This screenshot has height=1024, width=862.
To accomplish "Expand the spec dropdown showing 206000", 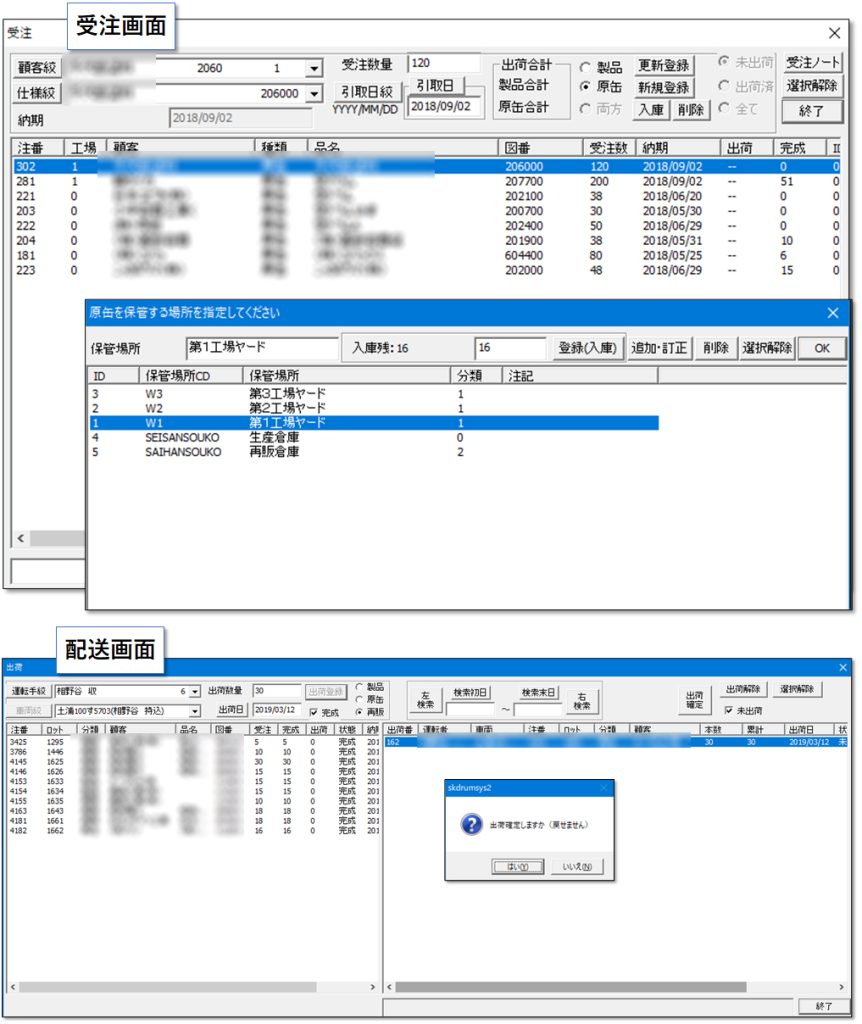I will (313, 94).
